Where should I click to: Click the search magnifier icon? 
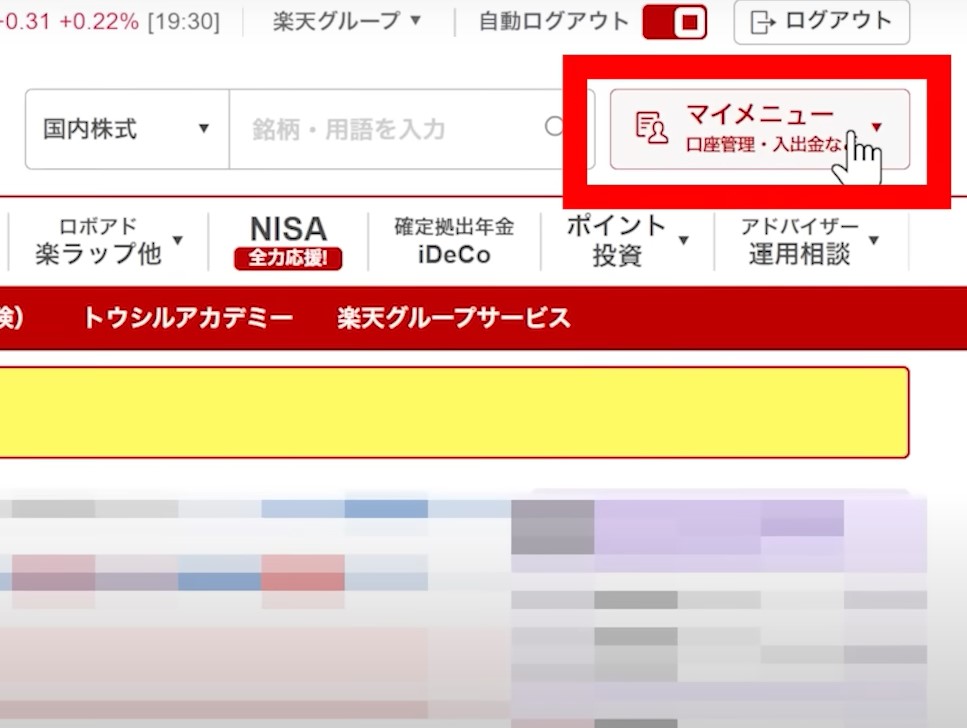pyautogui.click(x=554, y=126)
